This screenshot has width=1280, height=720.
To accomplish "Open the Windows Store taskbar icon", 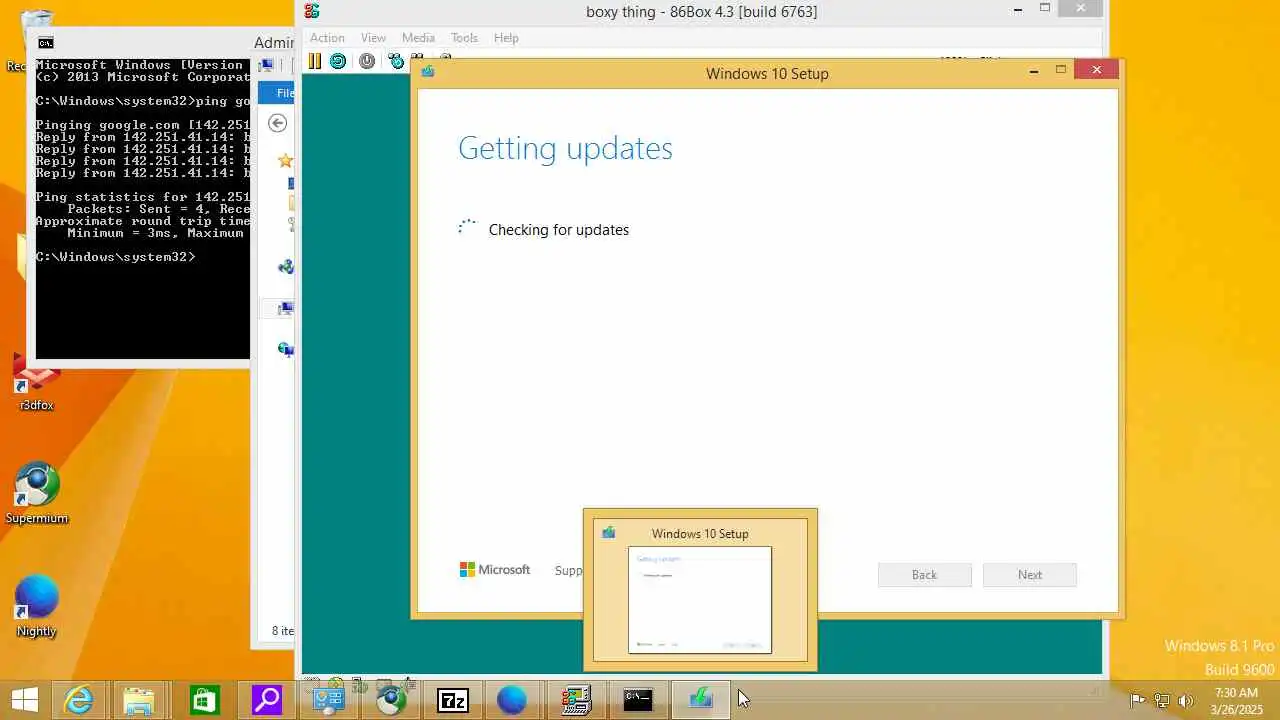I will tap(204, 700).
